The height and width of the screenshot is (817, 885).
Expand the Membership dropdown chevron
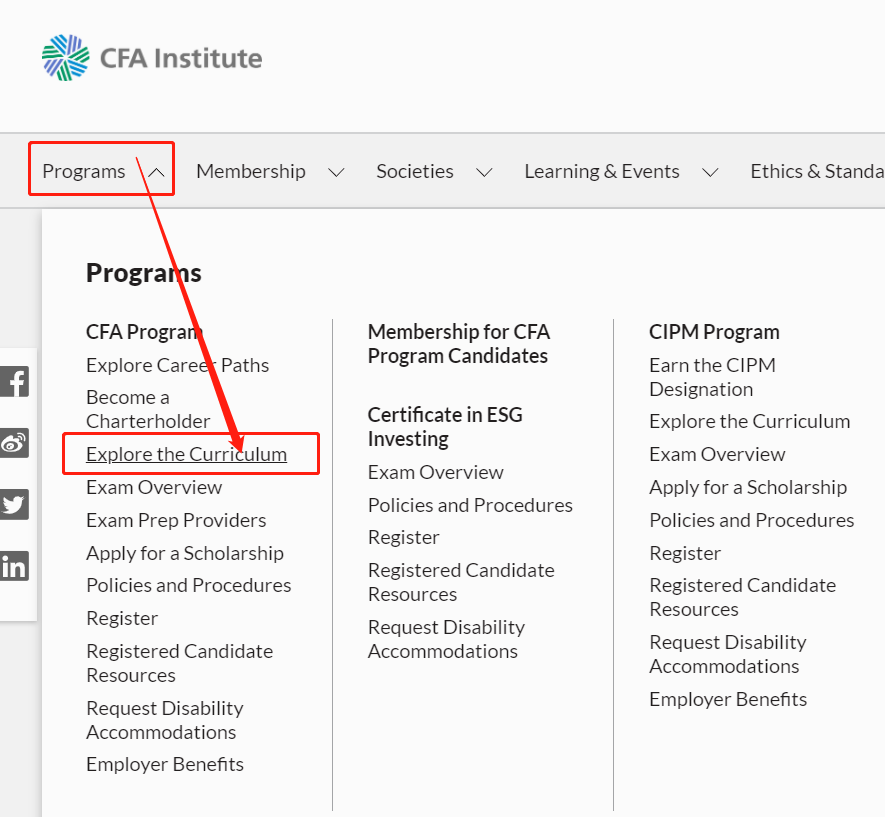[336, 172]
